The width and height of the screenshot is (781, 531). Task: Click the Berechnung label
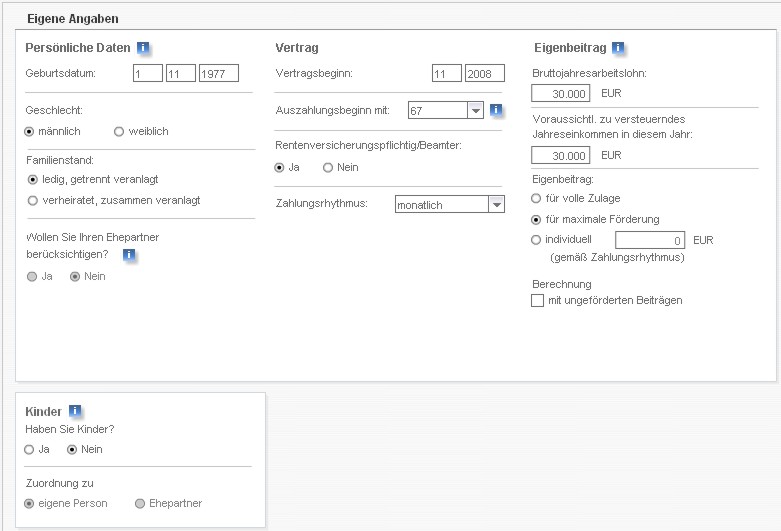(x=562, y=284)
